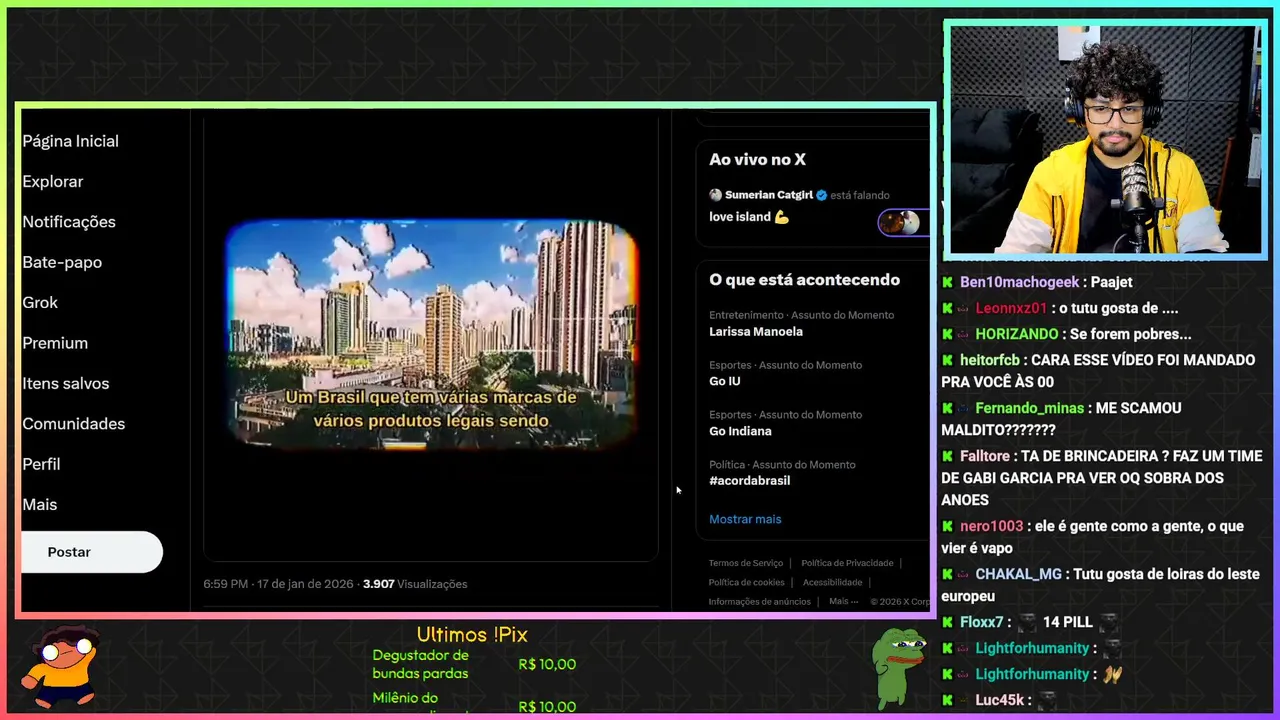The width and height of the screenshot is (1280, 720).
Task: Click the Paajet chat message
Action: click(x=1111, y=282)
